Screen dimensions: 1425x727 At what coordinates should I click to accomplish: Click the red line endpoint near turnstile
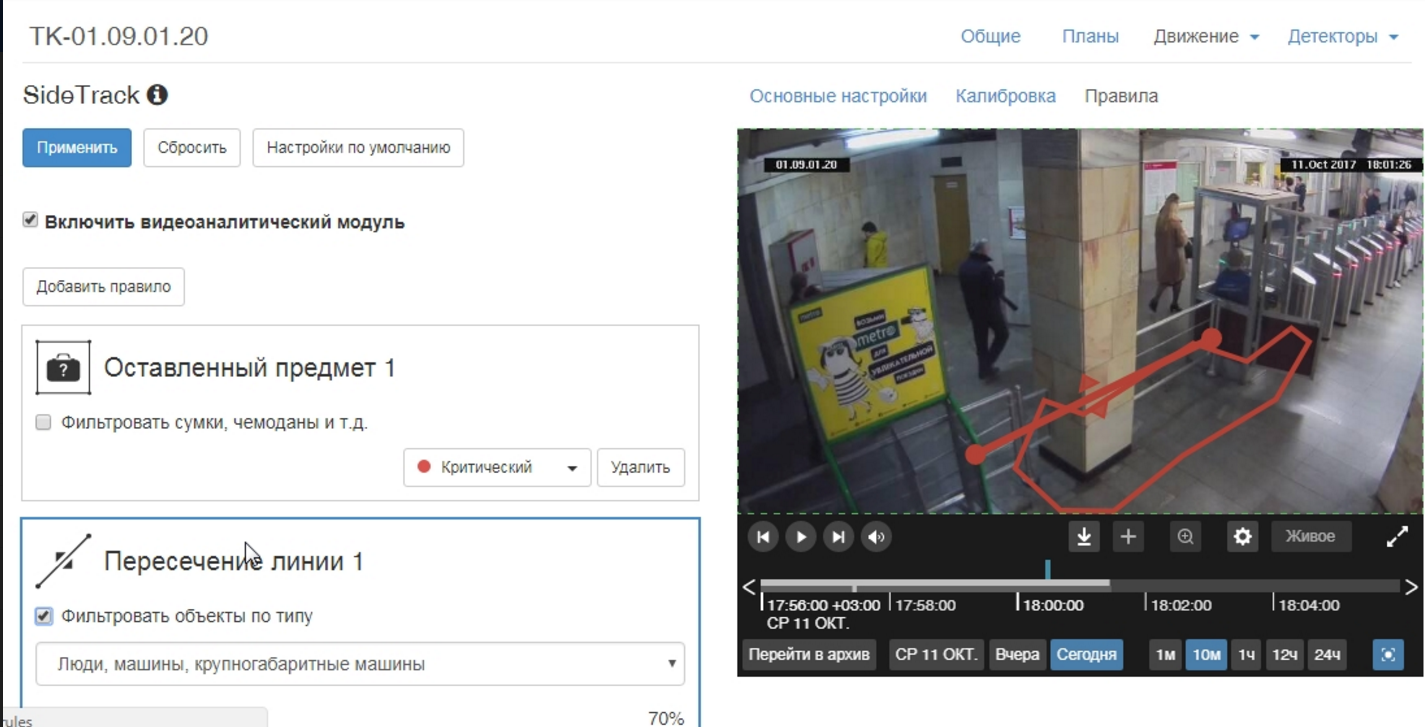[1211, 338]
